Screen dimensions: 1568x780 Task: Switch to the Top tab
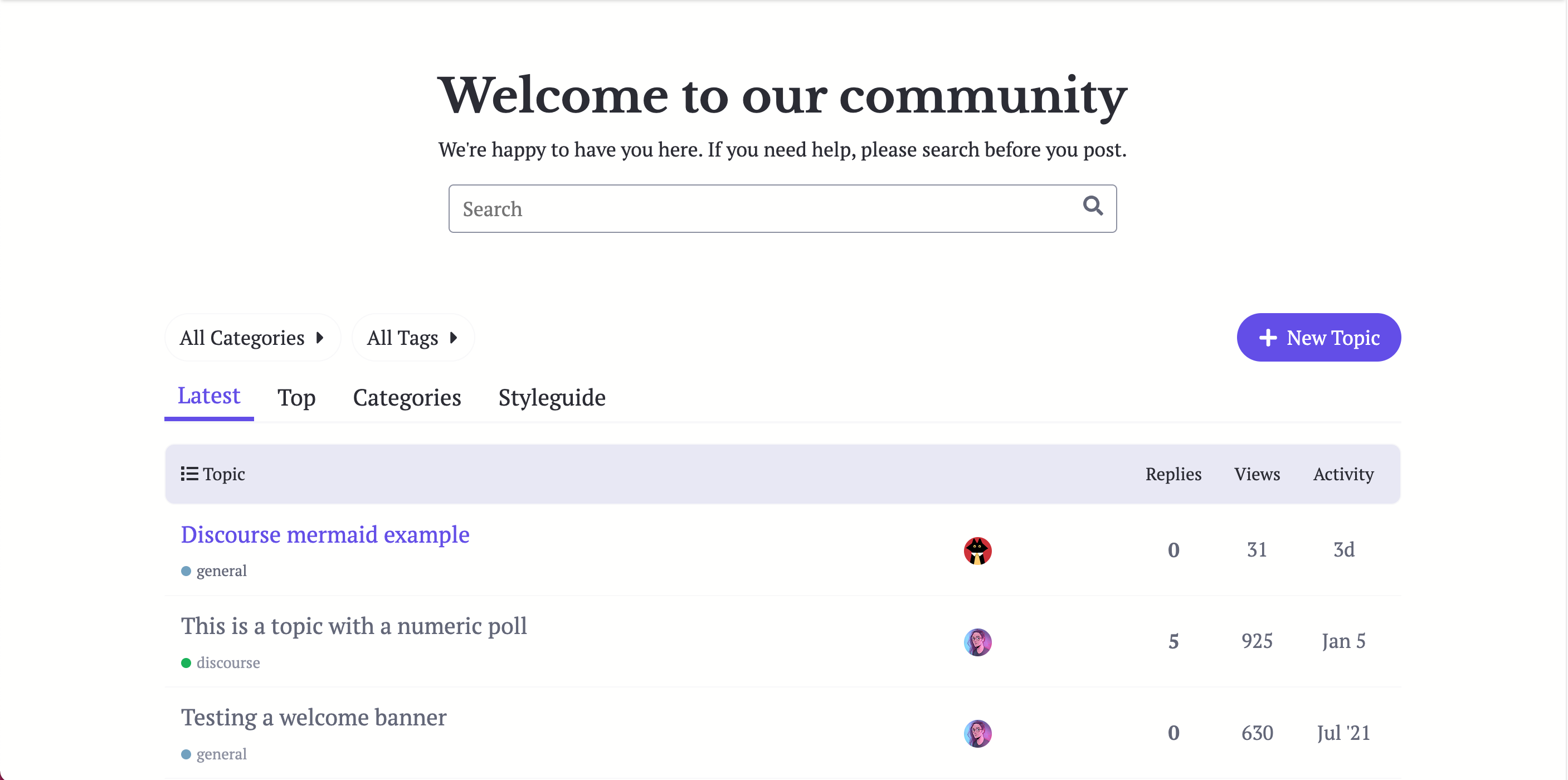tap(296, 398)
